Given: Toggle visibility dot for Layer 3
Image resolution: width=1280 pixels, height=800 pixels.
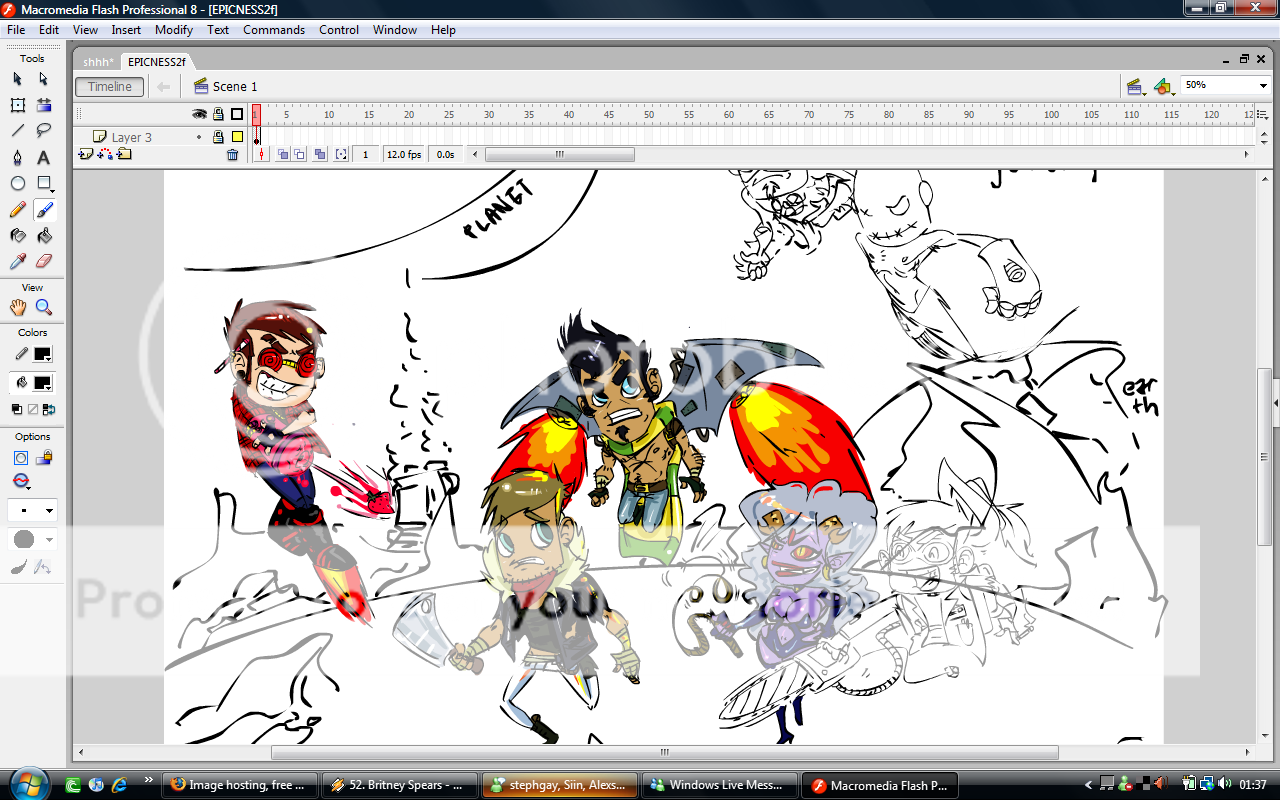Looking at the screenshot, I should [199, 137].
